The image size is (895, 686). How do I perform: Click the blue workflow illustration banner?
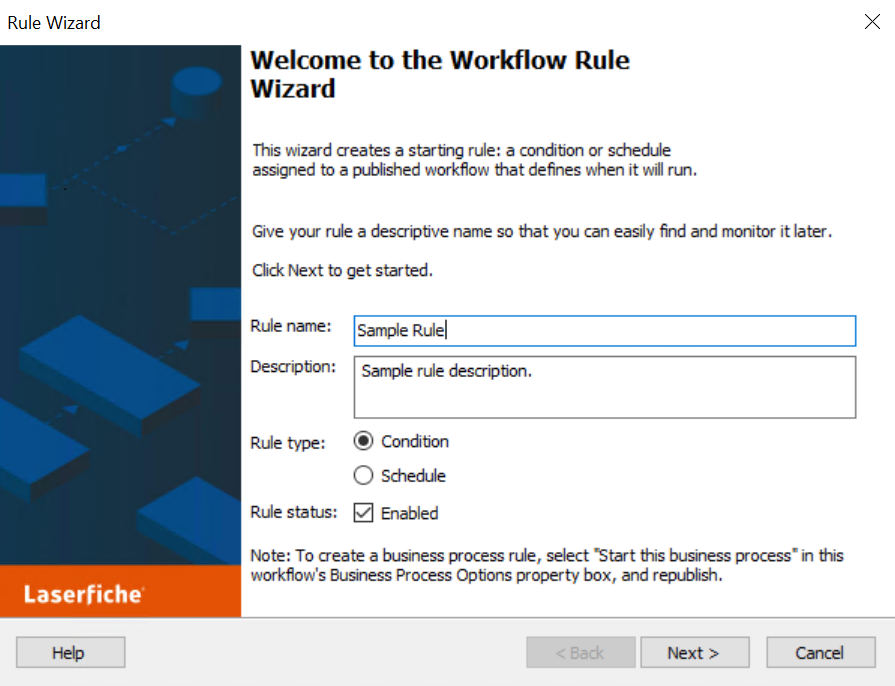(120, 300)
